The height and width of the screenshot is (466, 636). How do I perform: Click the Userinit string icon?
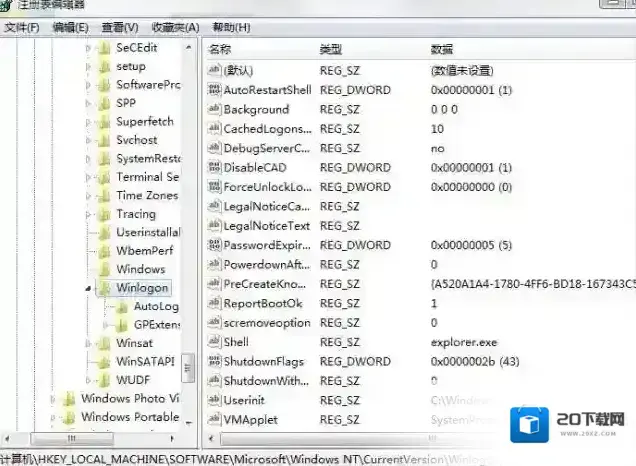point(214,400)
